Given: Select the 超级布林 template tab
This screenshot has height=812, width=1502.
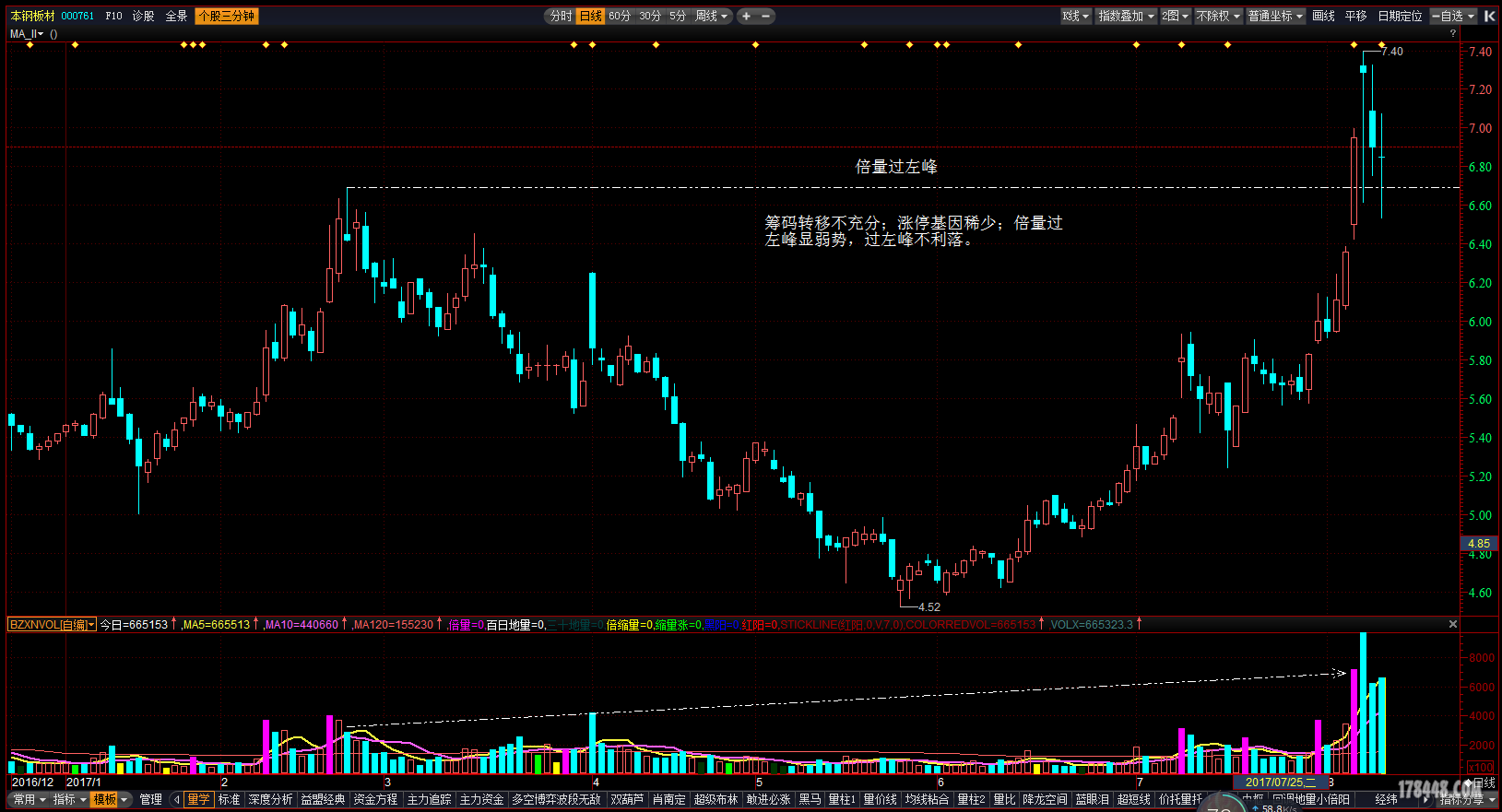Looking at the screenshot, I should point(716,799).
